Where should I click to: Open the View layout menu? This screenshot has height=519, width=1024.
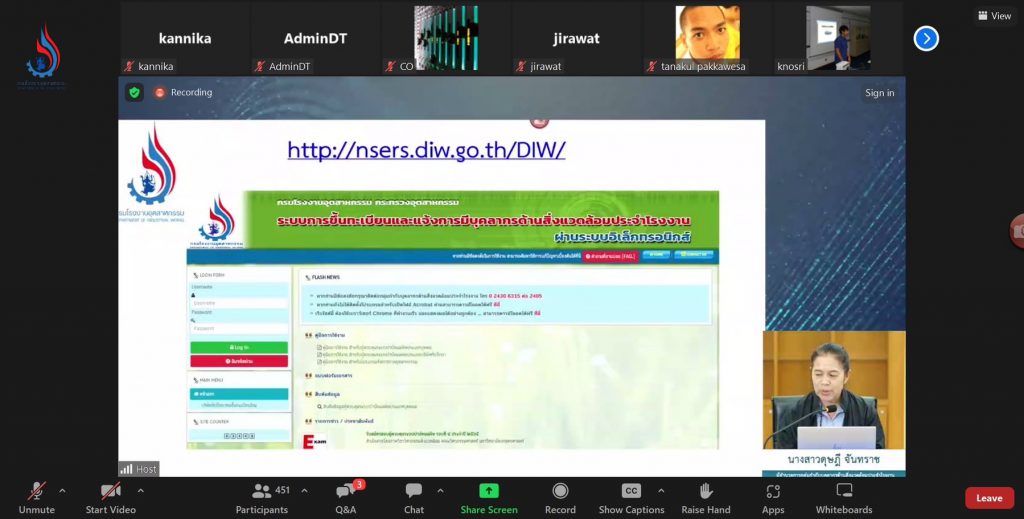[x=994, y=16]
